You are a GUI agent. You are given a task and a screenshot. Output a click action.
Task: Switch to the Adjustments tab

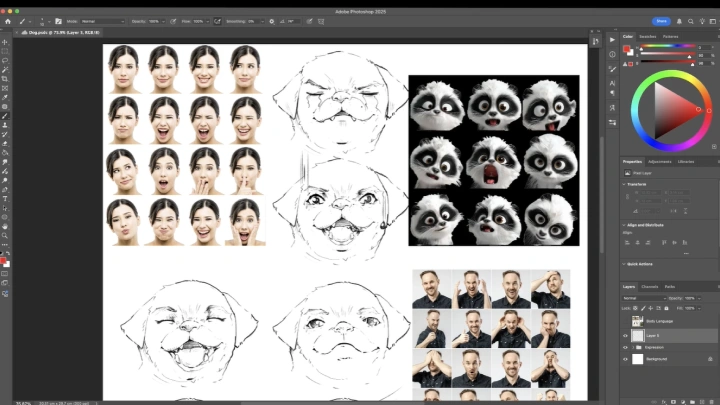(659, 162)
